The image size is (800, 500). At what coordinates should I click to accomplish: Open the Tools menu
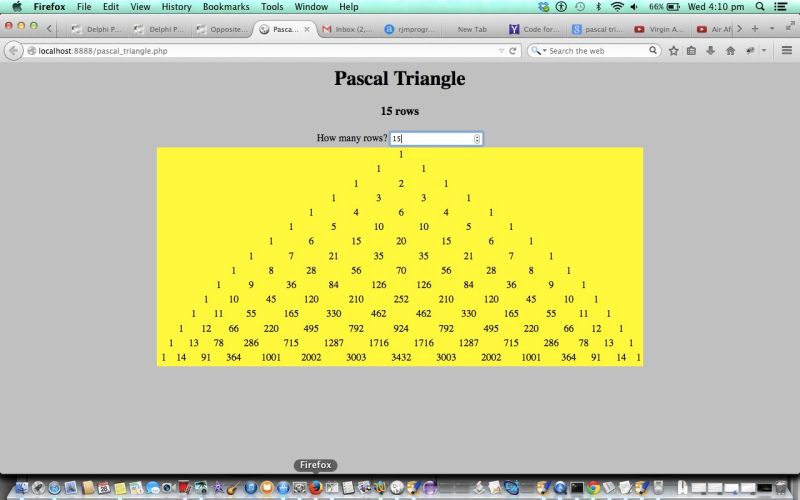point(272,7)
